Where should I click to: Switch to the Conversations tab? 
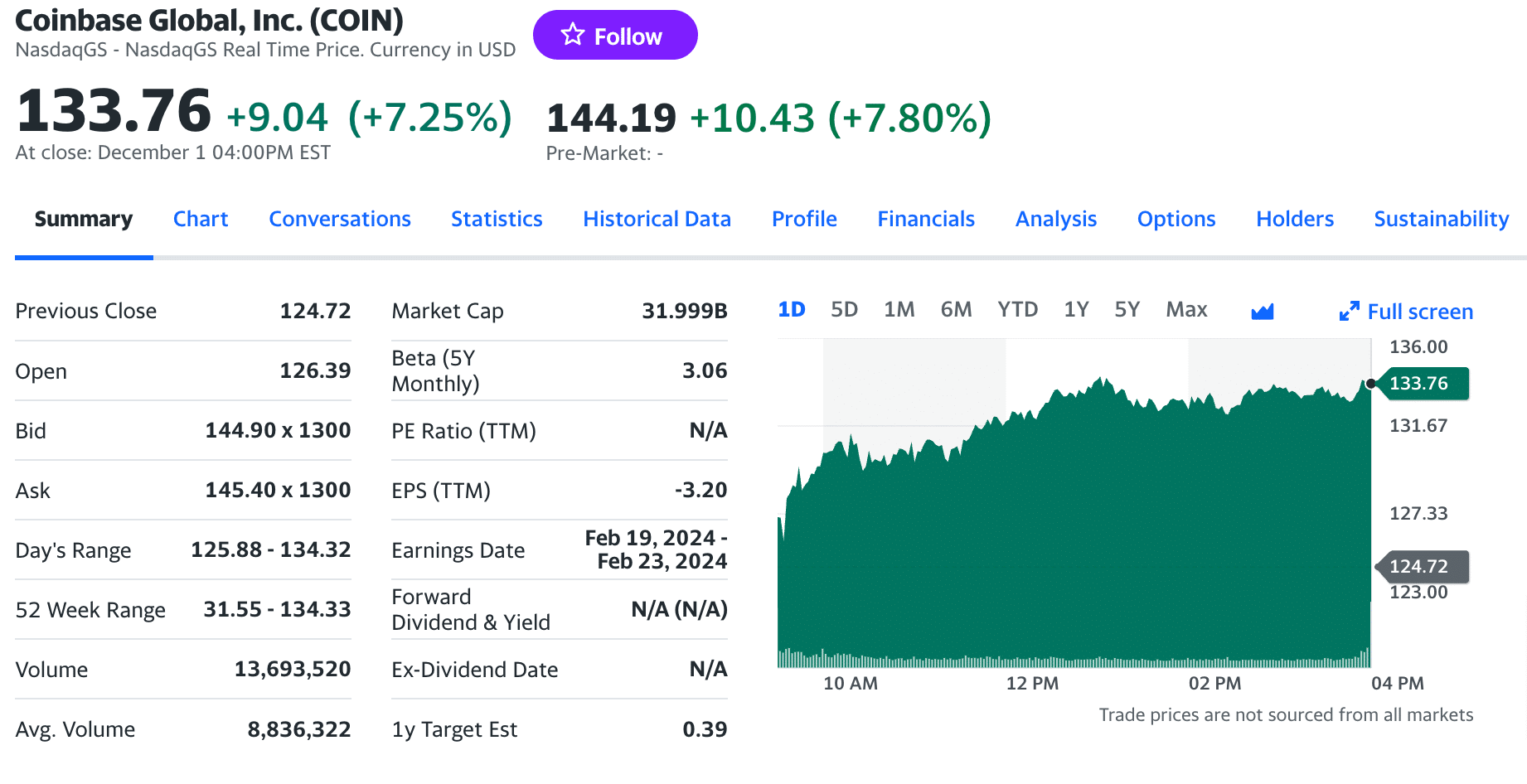340,219
